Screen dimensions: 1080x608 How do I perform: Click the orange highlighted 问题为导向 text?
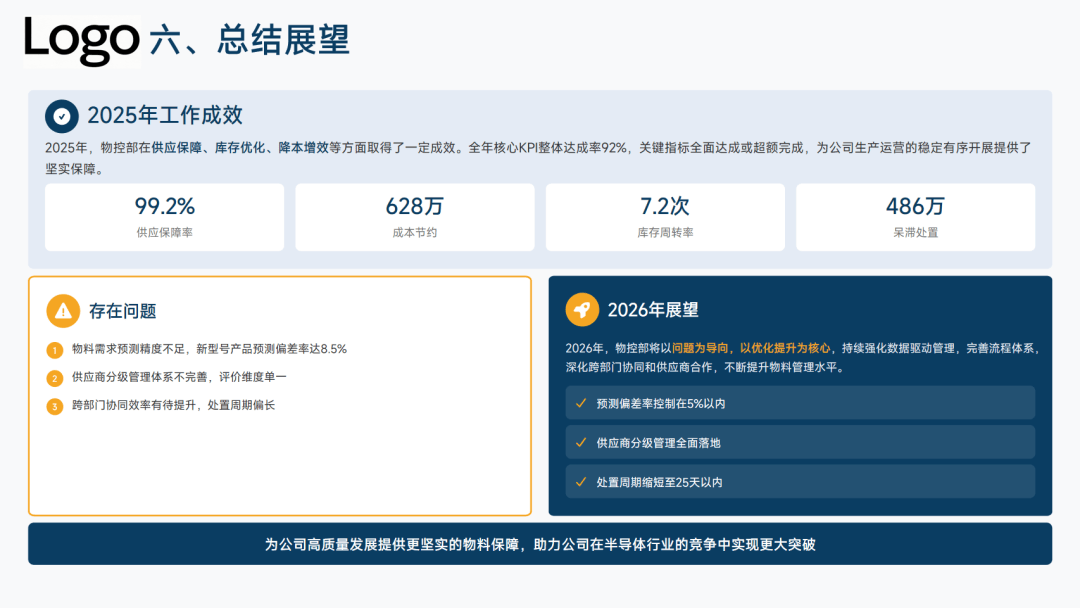701,348
